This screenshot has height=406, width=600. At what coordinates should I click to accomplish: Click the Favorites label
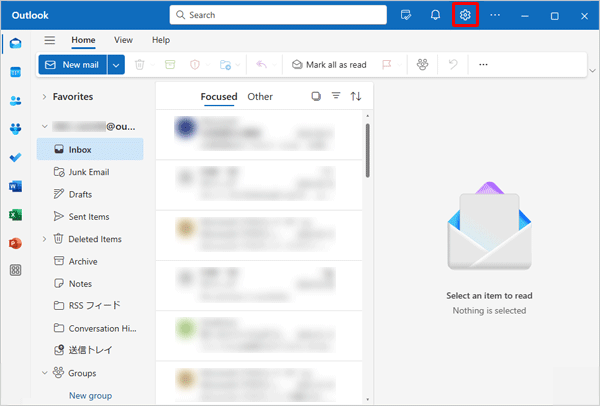[x=73, y=96]
